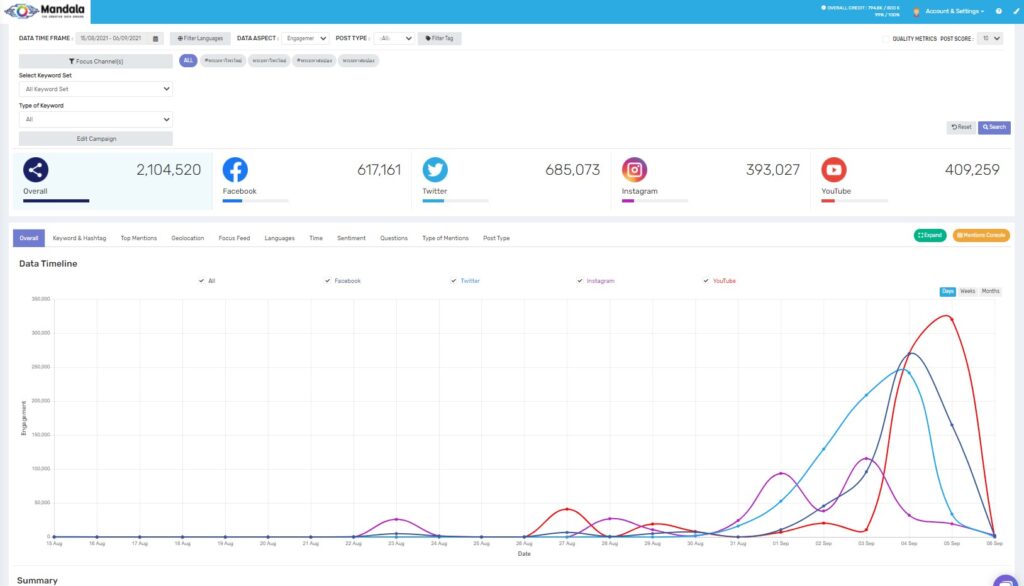
Task: Click the Instagram channel icon
Action: pos(634,169)
